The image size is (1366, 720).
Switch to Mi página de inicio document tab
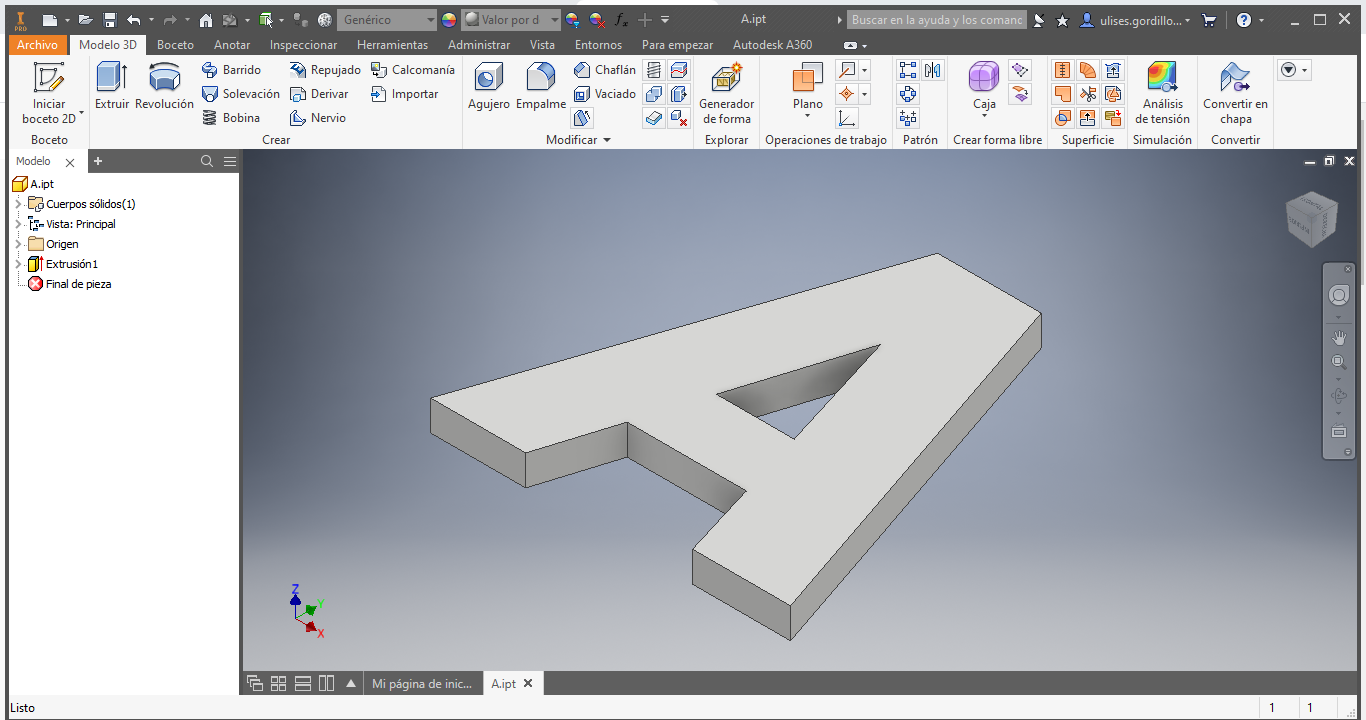[422, 684]
